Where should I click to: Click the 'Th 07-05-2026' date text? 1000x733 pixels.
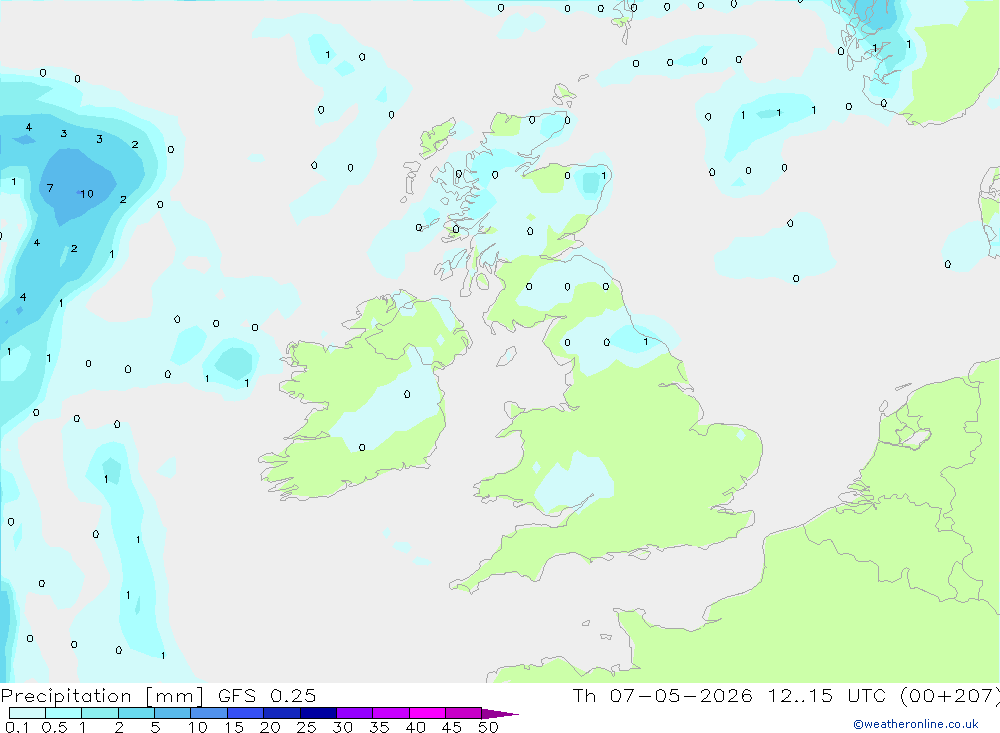tap(663, 695)
